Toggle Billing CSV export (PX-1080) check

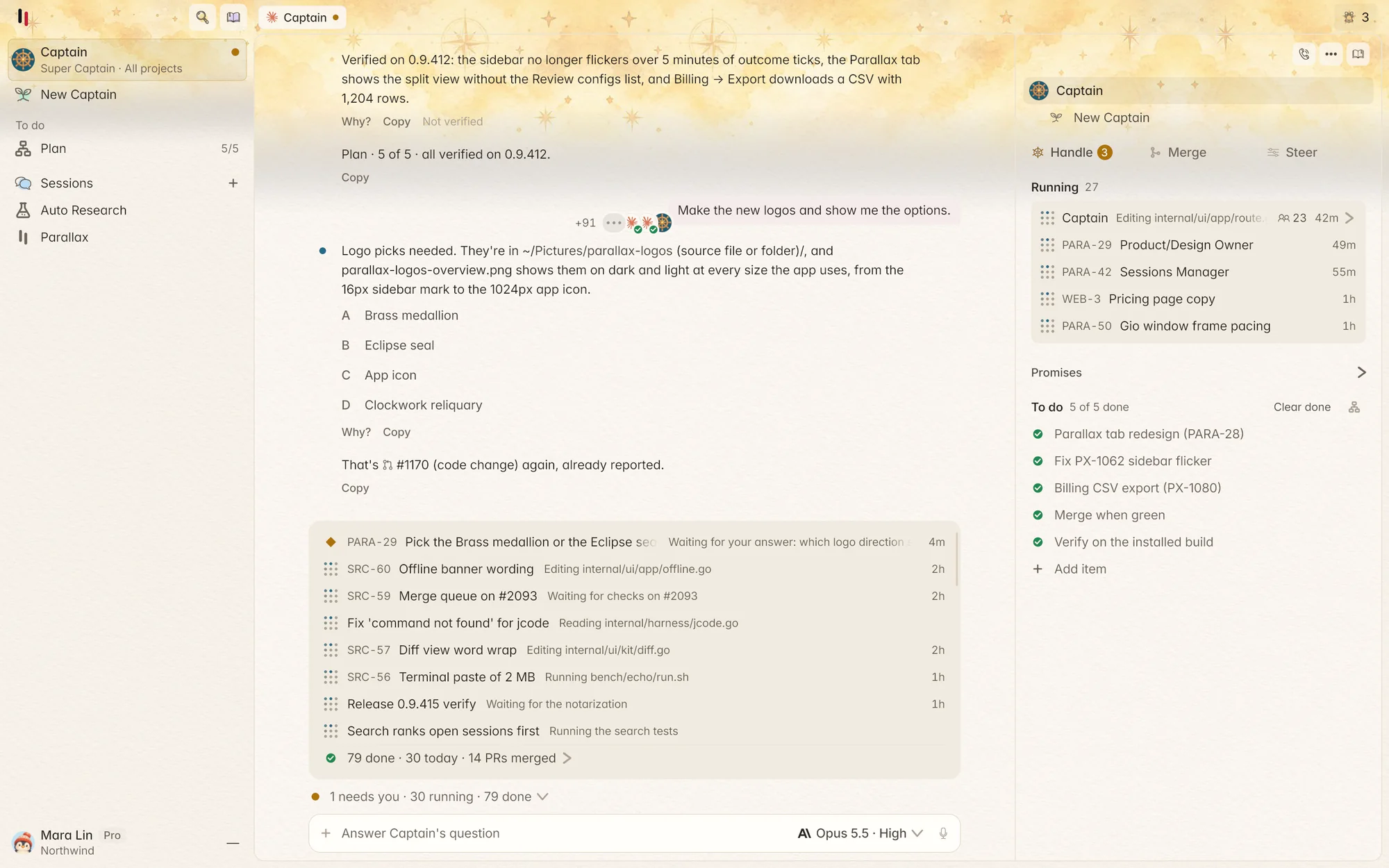click(x=1038, y=488)
